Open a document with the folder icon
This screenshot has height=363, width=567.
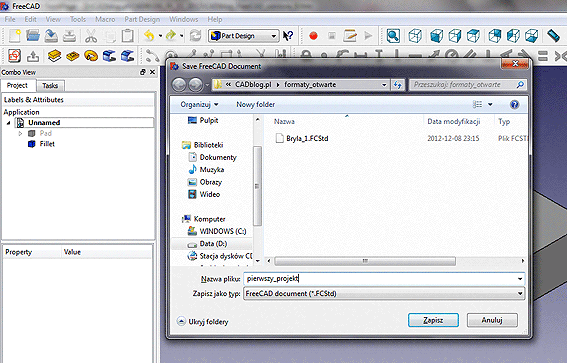(33, 36)
